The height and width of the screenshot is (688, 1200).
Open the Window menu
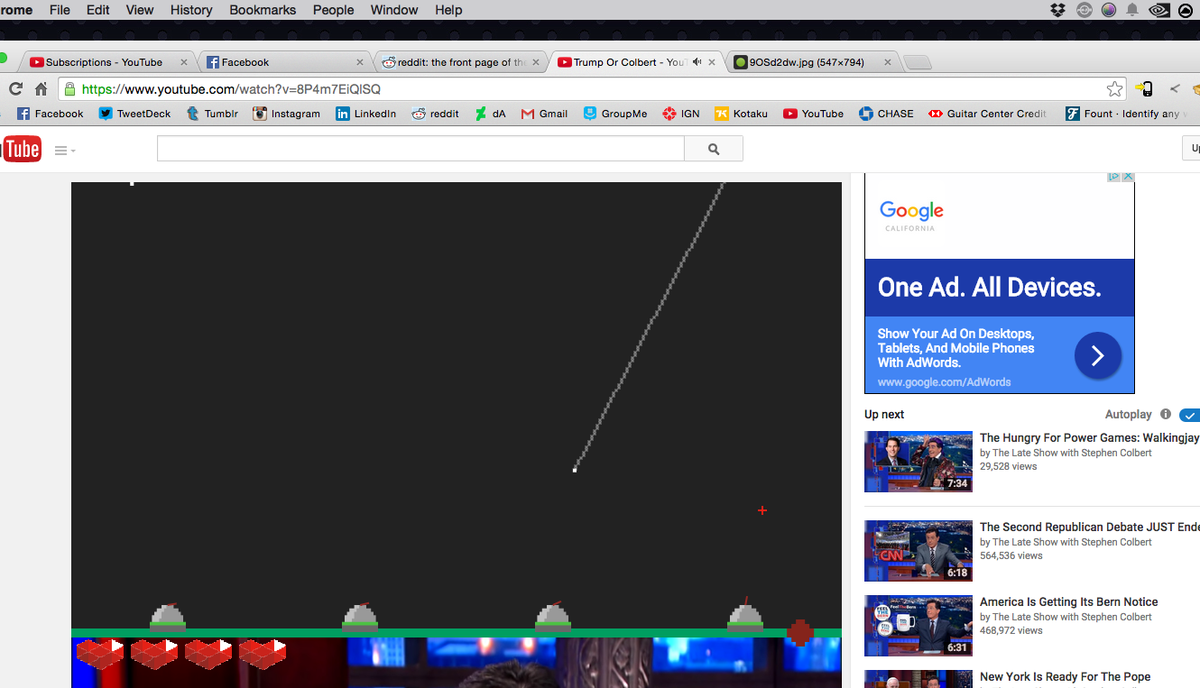(394, 10)
